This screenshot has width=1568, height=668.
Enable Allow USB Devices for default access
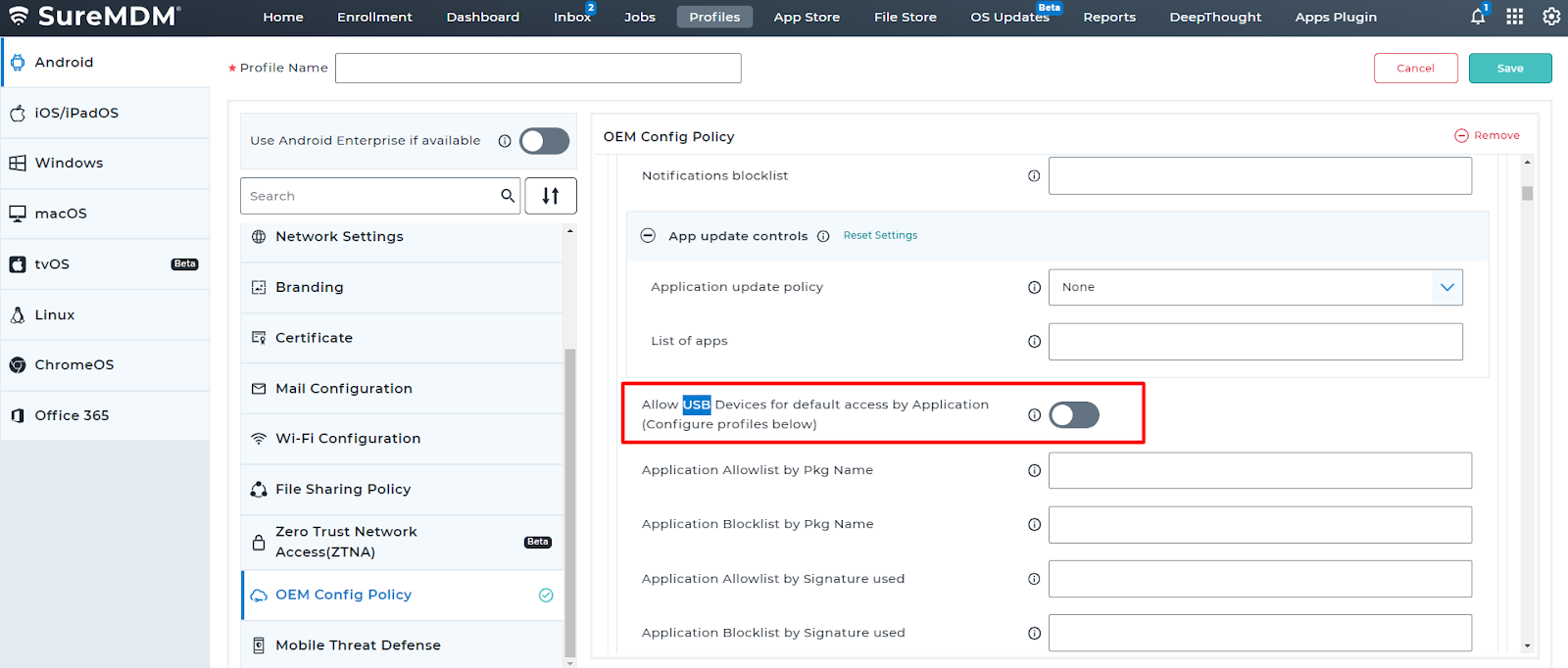[1074, 415]
